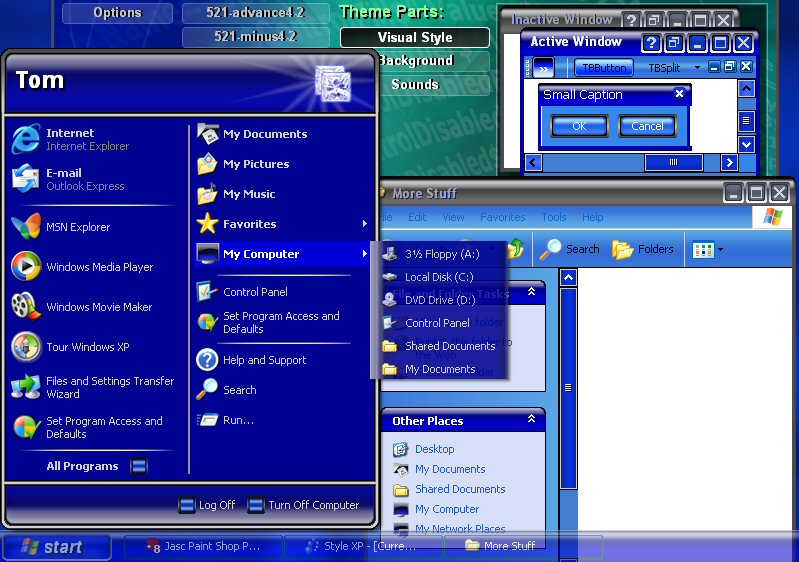Open Help menu in More Stuff
Screen dimensions: 799x562
tap(593, 217)
